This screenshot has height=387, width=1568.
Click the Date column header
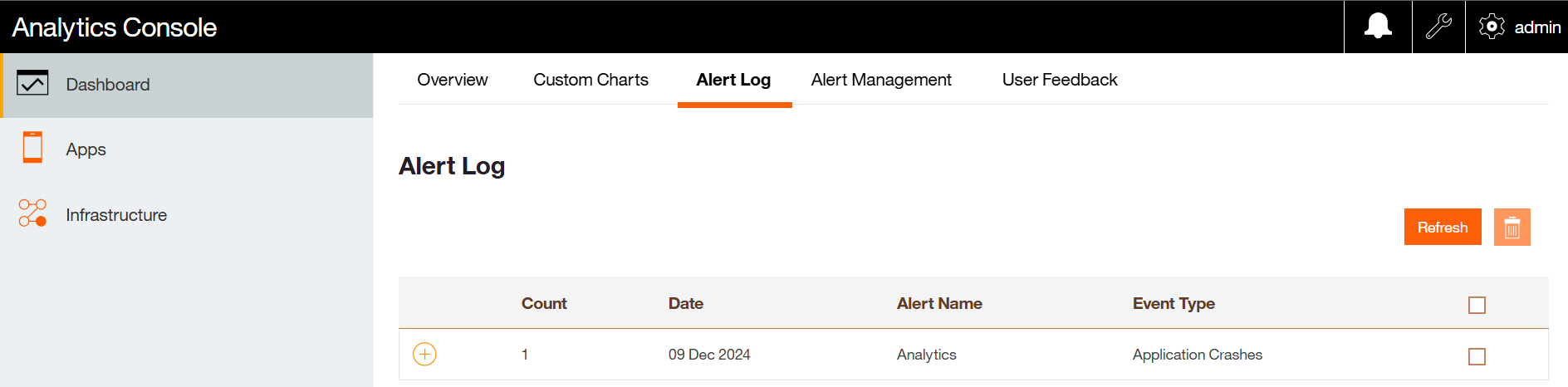click(x=686, y=304)
